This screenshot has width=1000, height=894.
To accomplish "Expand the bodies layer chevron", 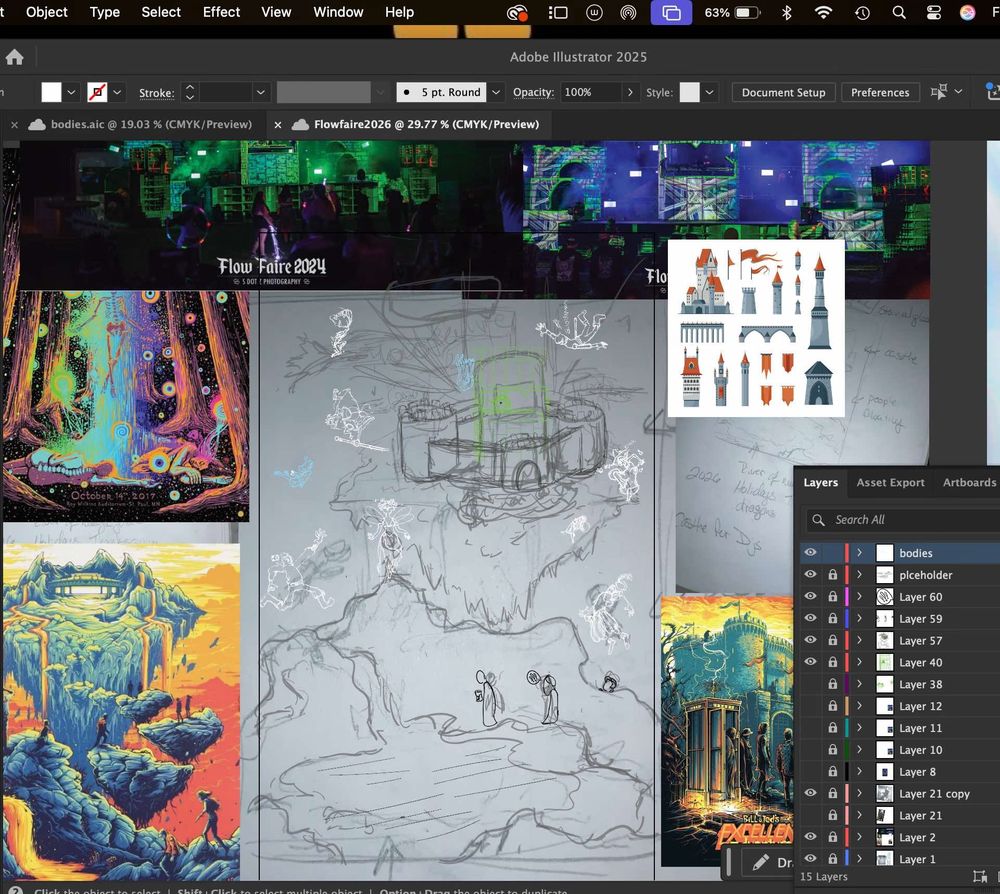I will coord(860,553).
